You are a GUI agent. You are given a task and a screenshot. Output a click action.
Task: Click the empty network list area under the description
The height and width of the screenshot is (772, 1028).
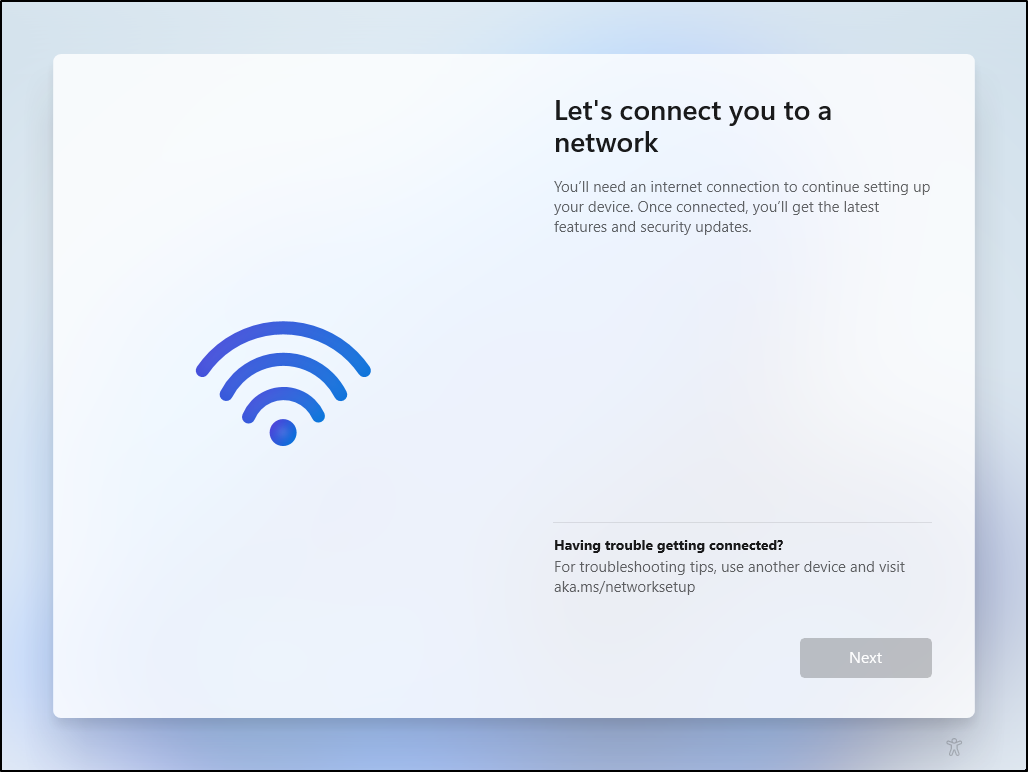(742, 379)
